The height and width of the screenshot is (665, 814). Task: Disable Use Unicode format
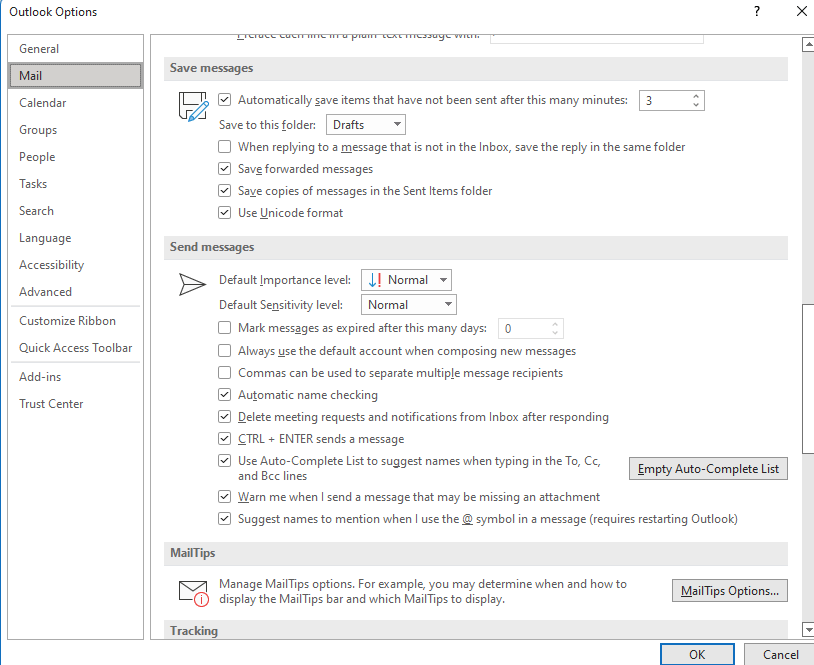(x=225, y=212)
